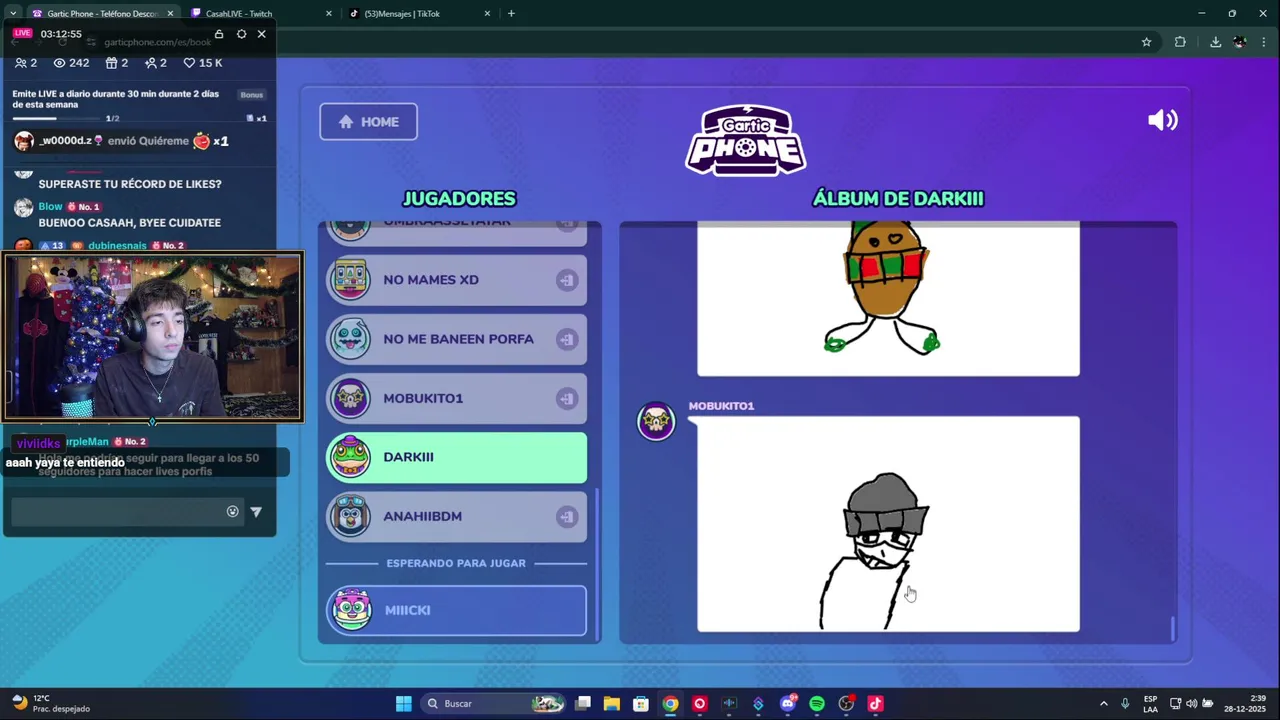
Task: Open browser extensions puzzle icon
Action: coord(1180,42)
